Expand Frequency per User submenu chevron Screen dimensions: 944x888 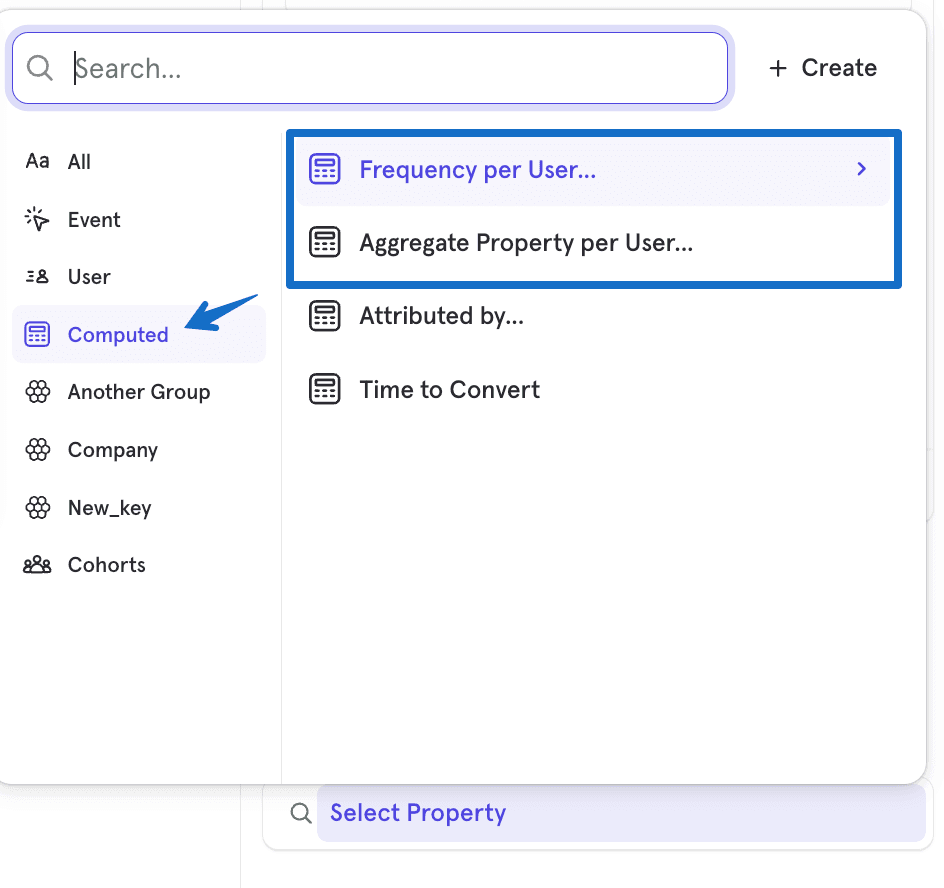coord(861,170)
